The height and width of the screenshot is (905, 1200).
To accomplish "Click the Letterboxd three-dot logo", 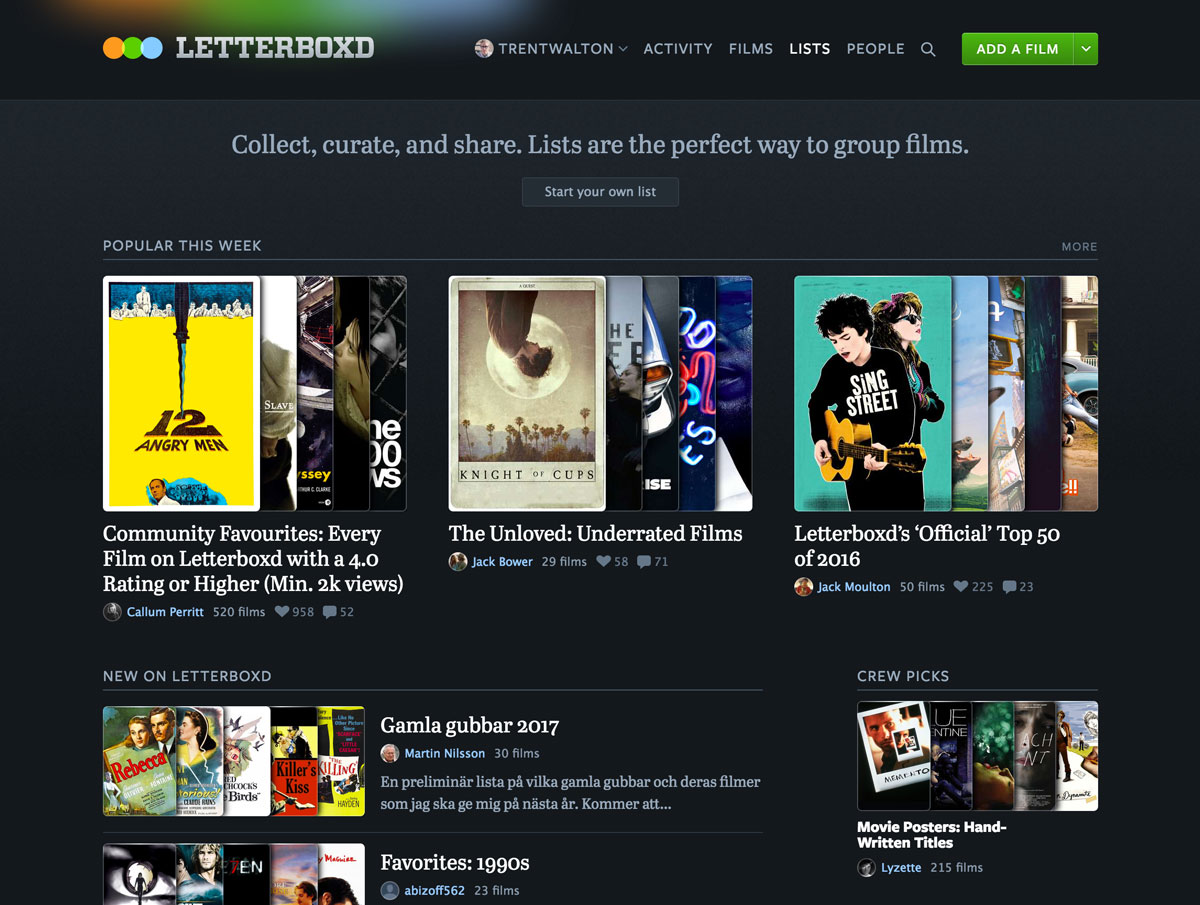I will (x=132, y=48).
